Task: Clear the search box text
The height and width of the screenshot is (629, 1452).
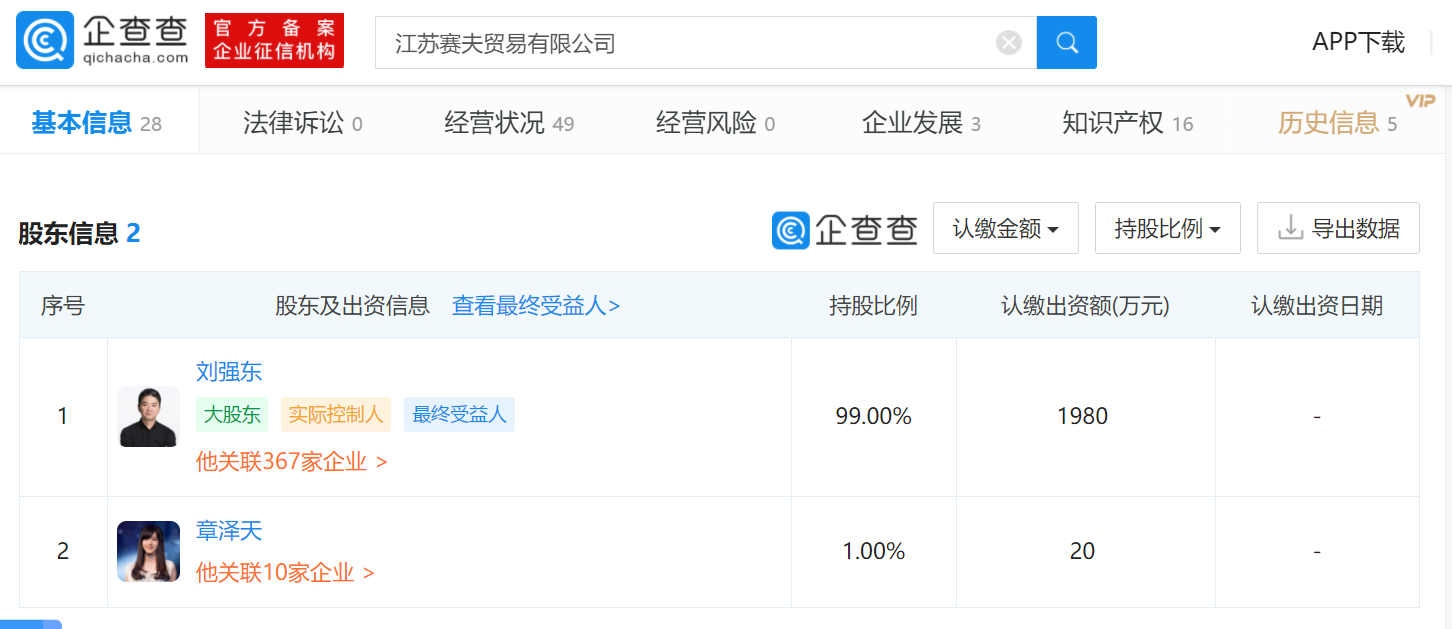Action: pyautogui.click(x=1009, y=43)
